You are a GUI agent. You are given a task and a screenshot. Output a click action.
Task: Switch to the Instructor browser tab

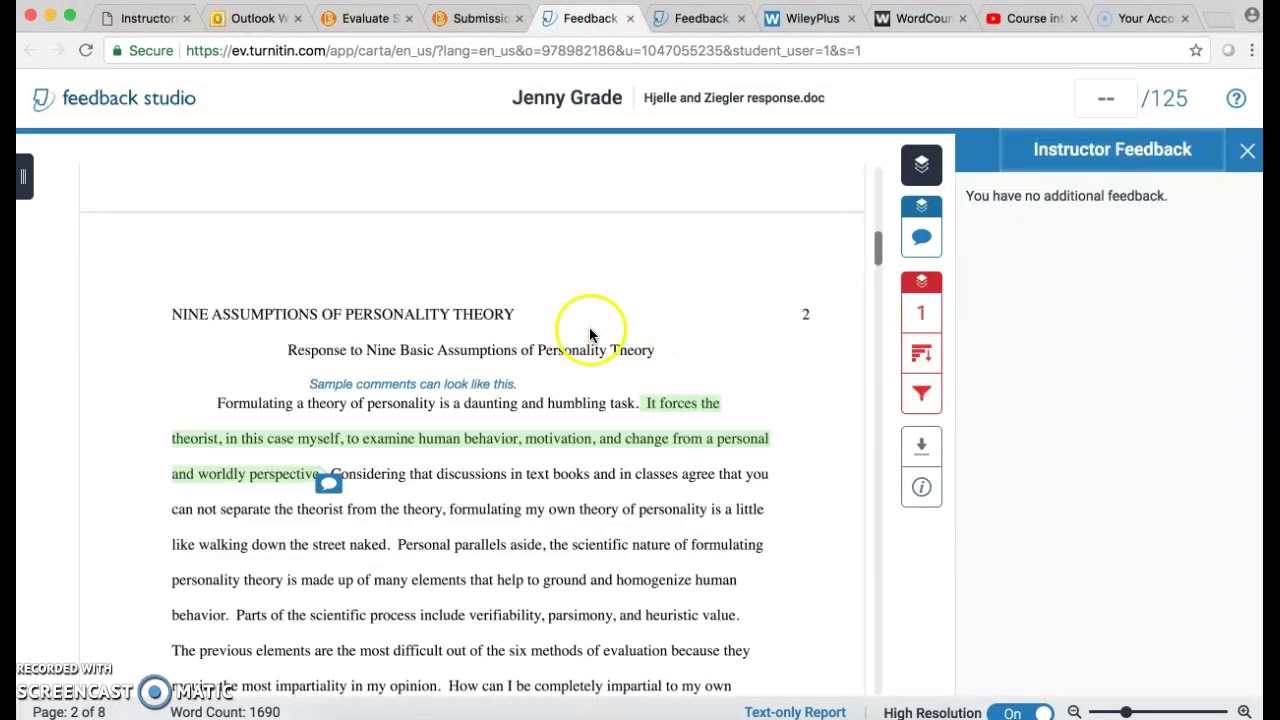coord(142,18)
